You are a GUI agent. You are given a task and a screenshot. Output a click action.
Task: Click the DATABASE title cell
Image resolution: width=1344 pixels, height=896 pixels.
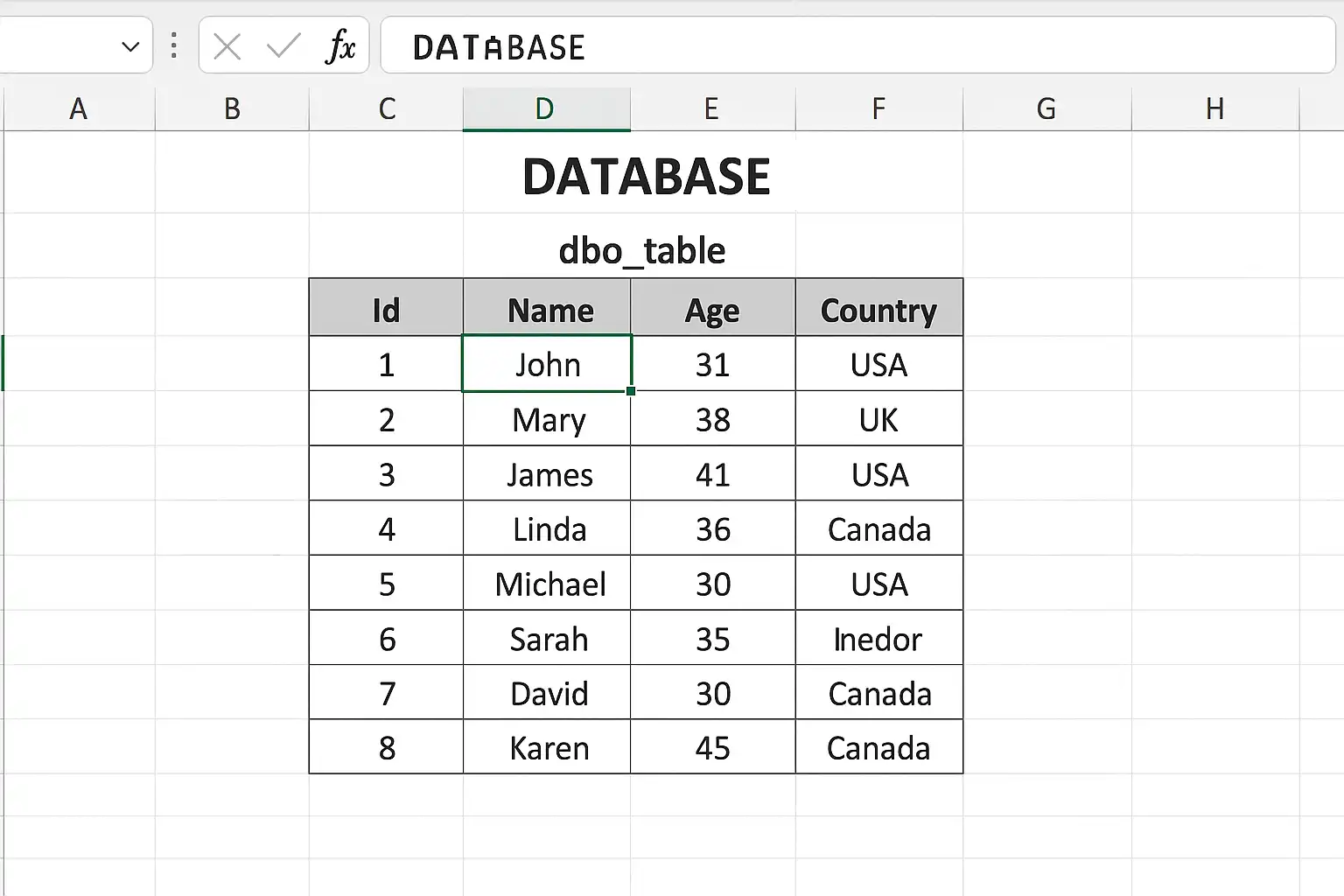click(646, 177)
